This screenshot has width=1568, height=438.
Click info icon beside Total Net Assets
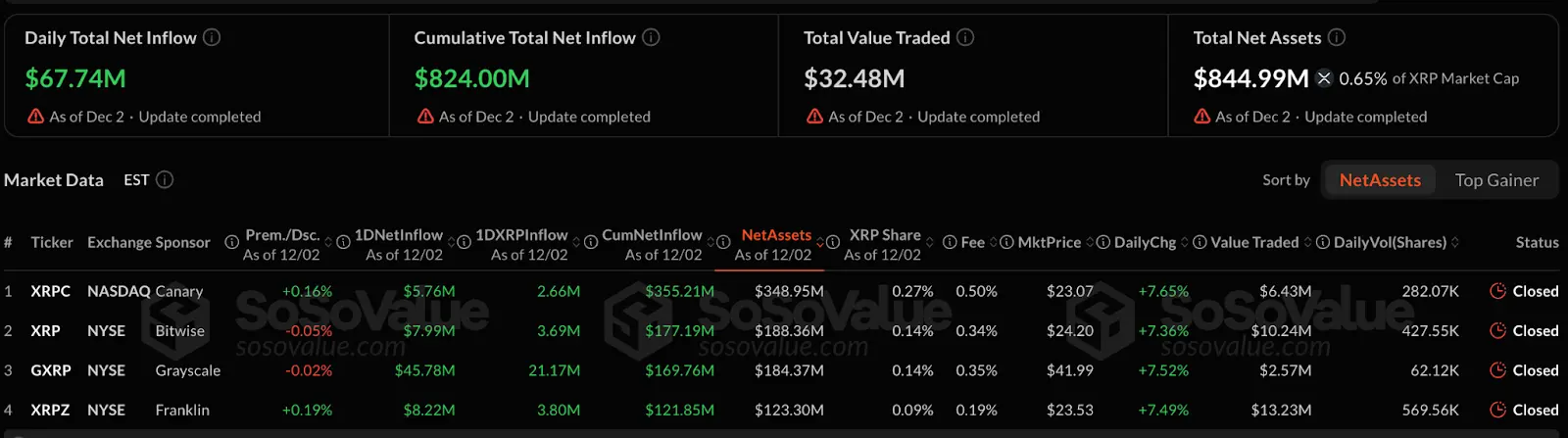tap(1337, 37)
